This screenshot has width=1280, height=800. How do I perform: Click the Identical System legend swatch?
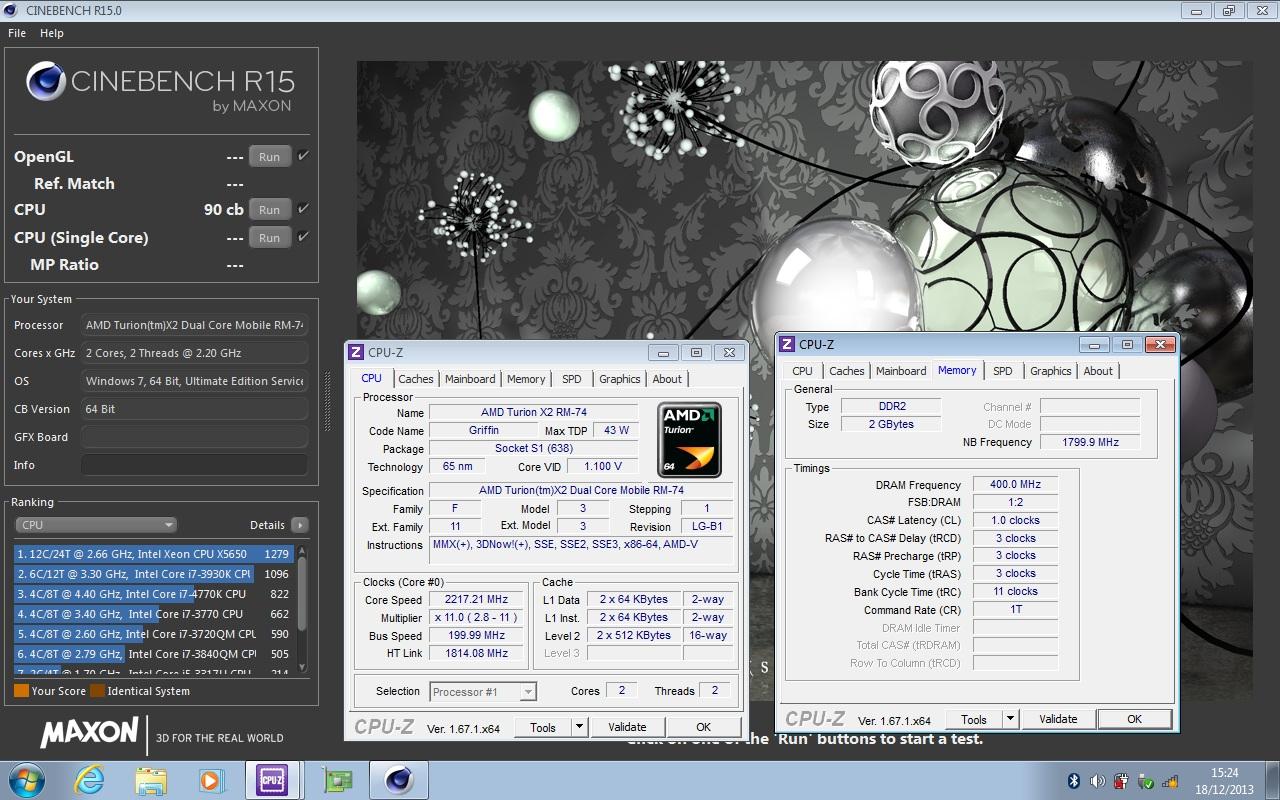click(97, 691)
